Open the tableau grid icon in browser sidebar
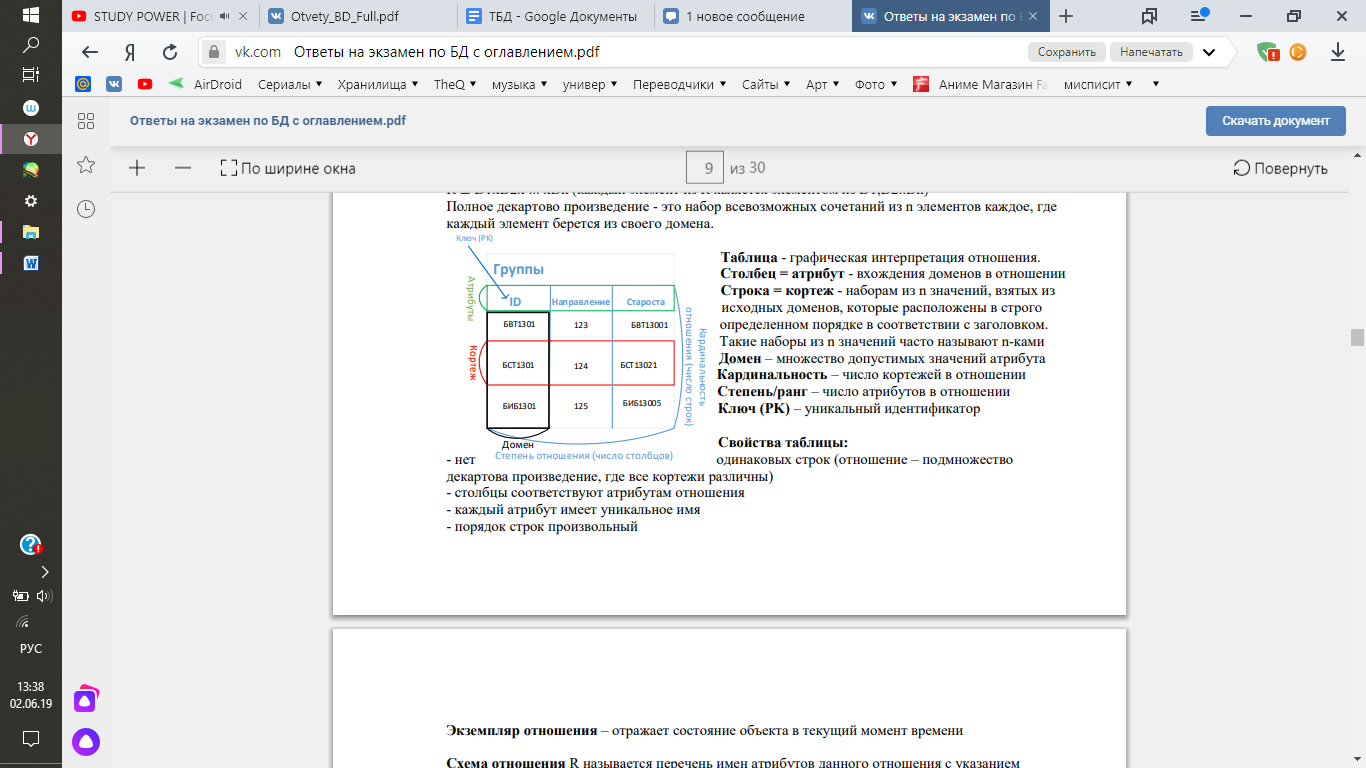1366x768 pixels. click(86, 121)
